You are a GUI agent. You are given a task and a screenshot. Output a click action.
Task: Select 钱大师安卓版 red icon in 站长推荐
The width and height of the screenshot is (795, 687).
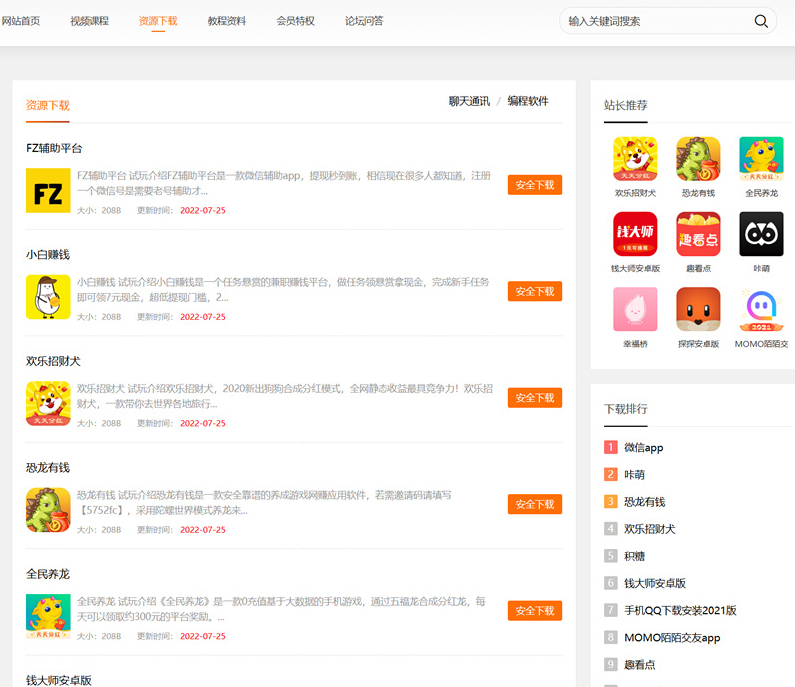(x=635, y=234)
